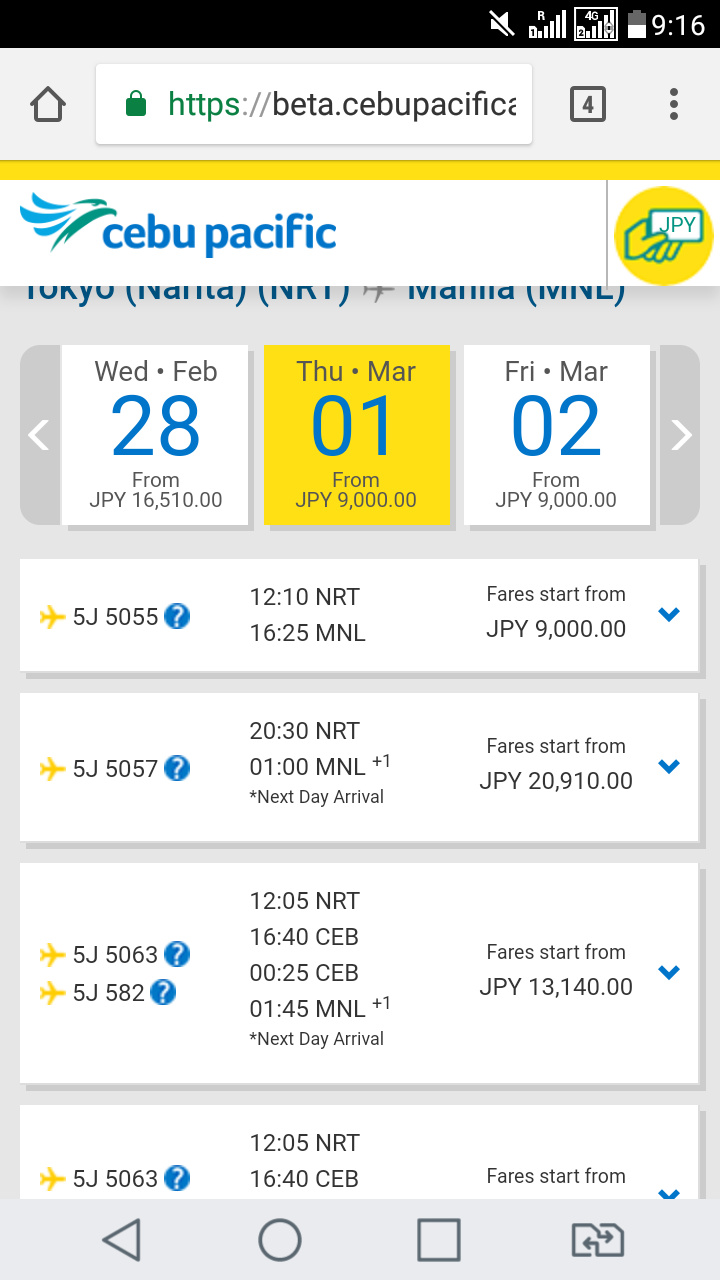720x1280 pixels.
Task: Open the Chrome tab switcher showing 4
Action: click(x=588, y=104)
